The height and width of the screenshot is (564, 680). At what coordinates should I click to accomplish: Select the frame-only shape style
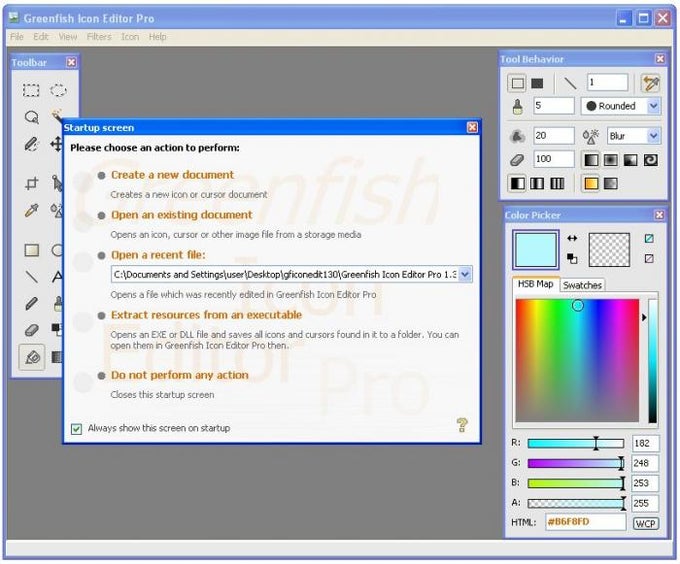tap(517, 83)
